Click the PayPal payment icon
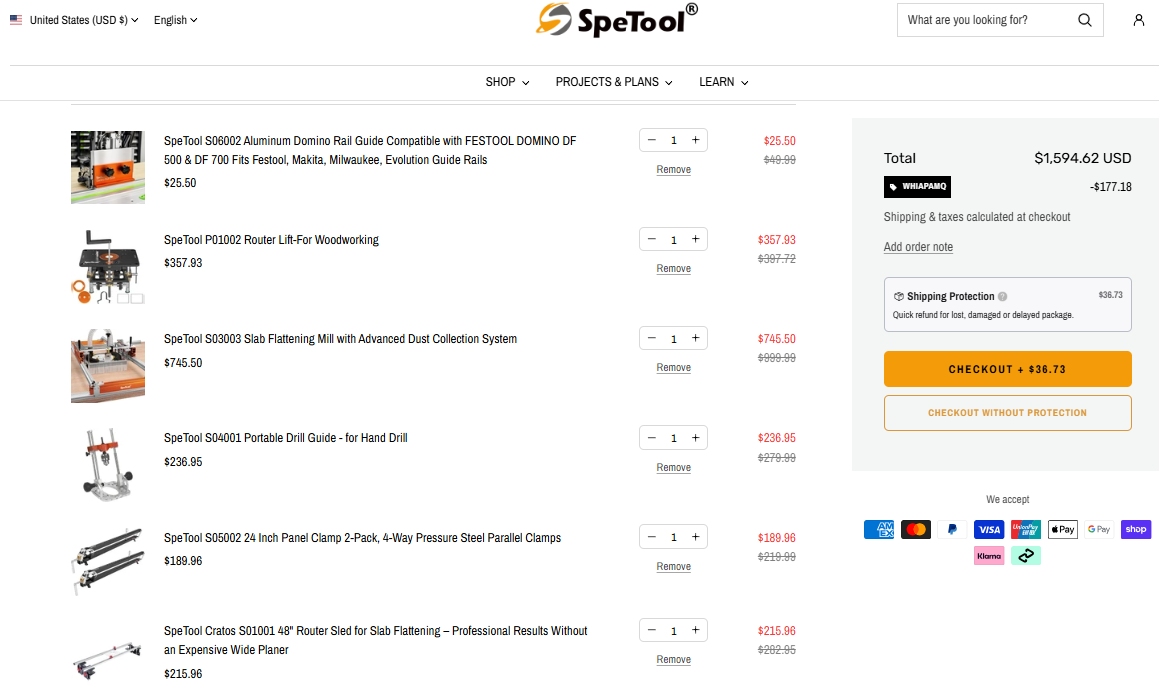1159x692 pixels. click(x=952, y=529)
